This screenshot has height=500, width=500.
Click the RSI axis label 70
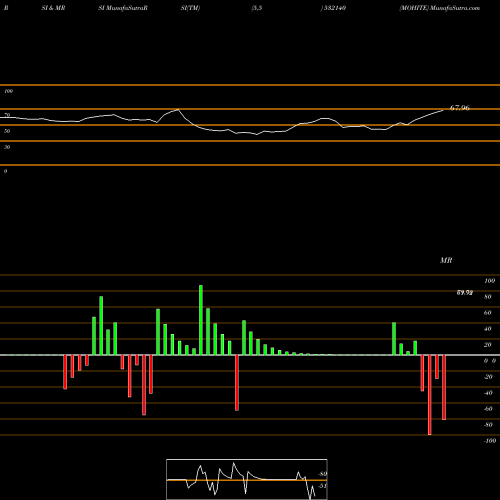[7, 115]
